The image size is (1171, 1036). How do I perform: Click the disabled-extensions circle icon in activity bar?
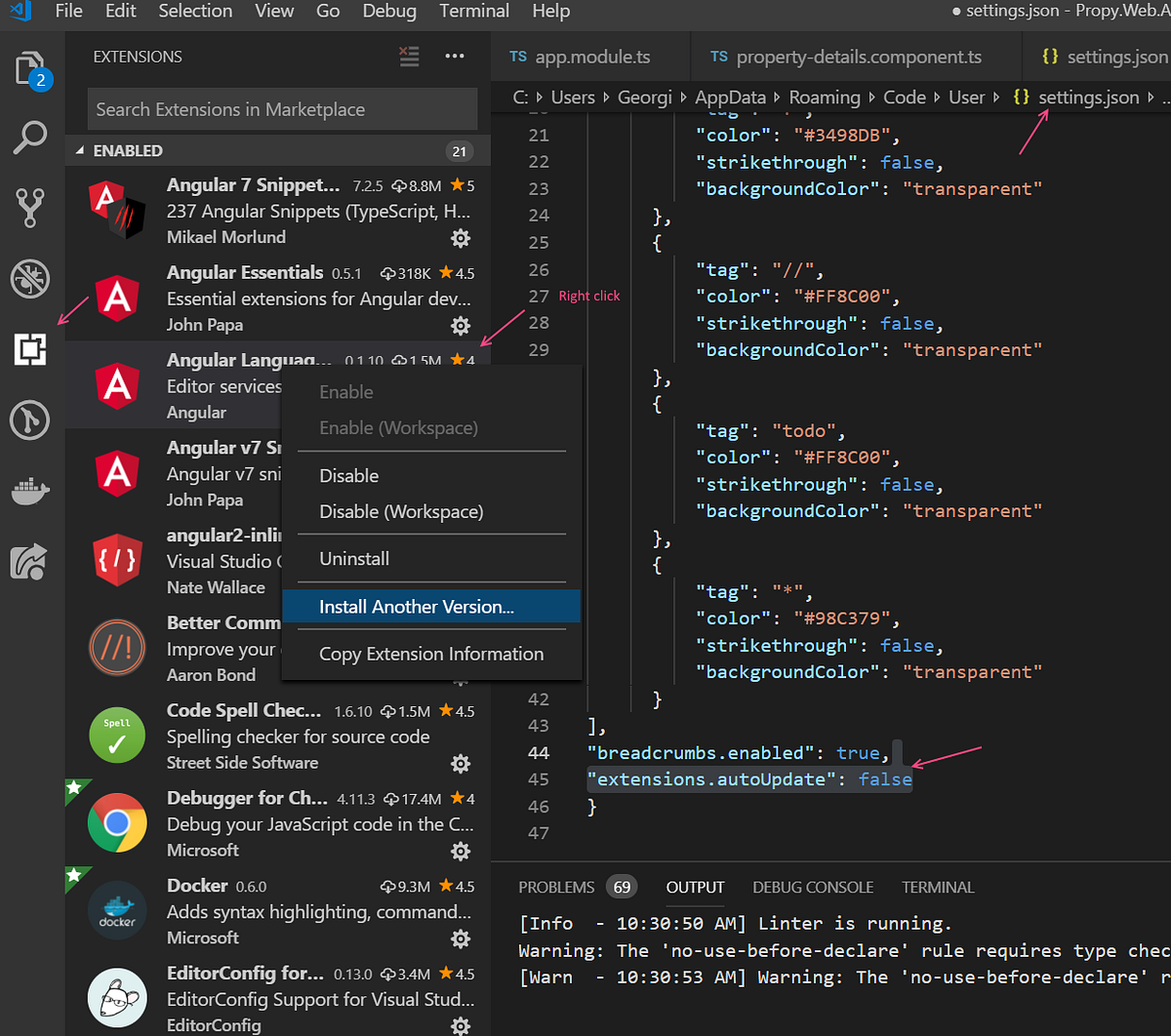coord(29,279)
